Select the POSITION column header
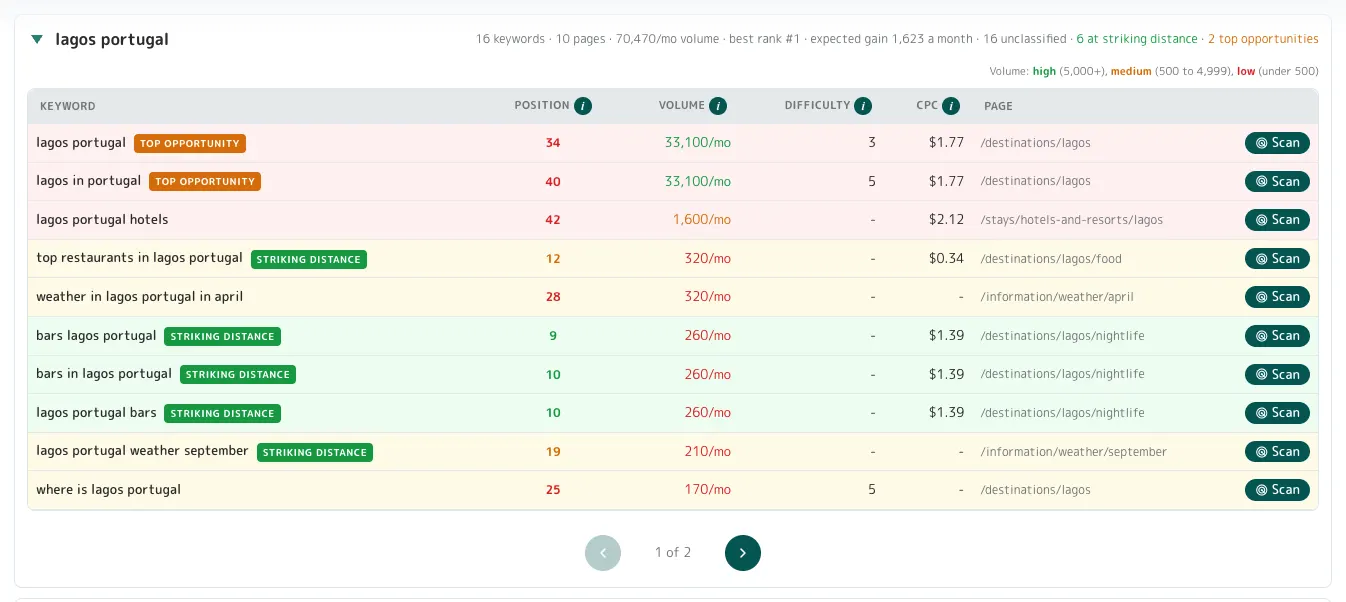This screenshot has width=1346, height=602. 542,105
